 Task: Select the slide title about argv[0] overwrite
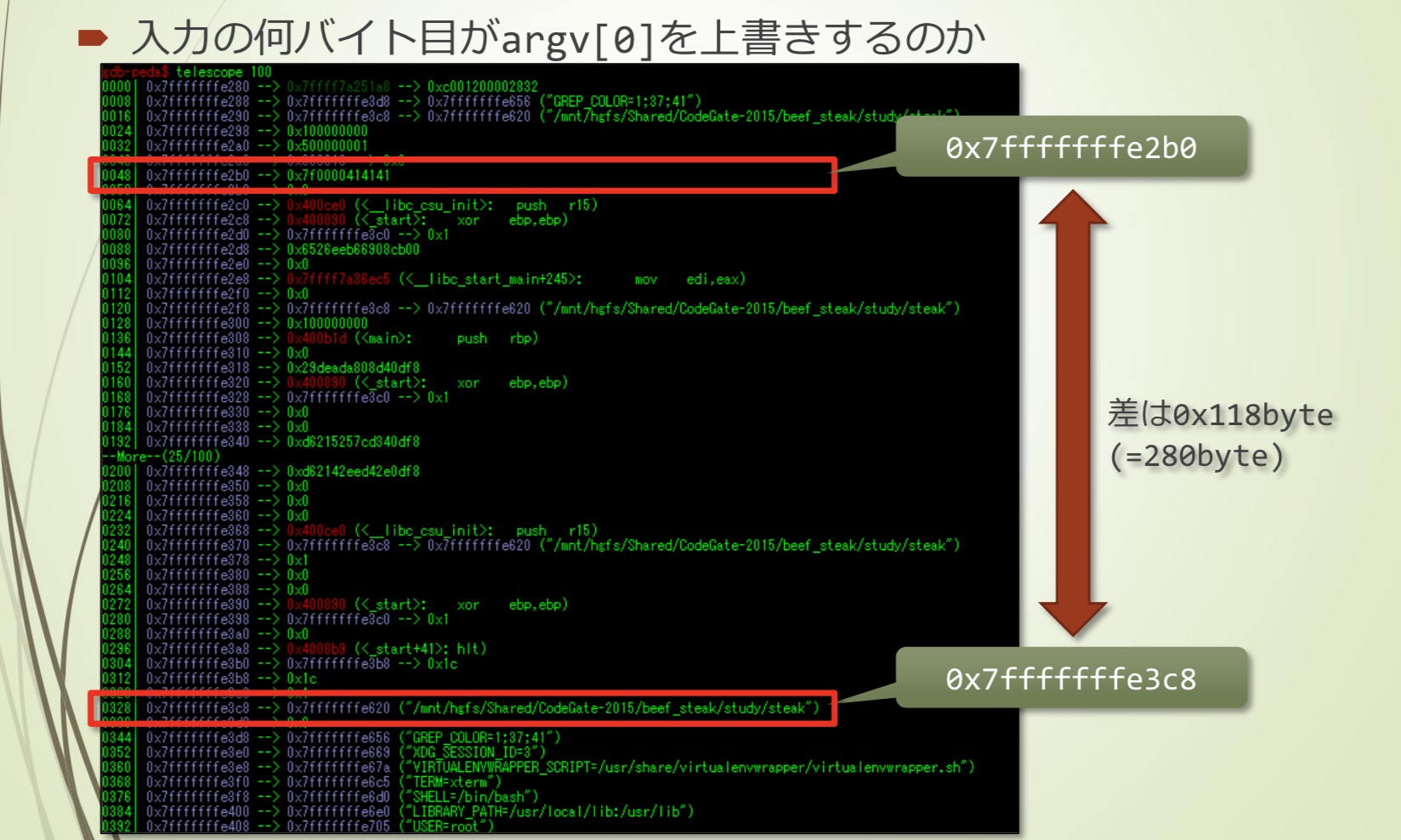[x=559, y=38]
